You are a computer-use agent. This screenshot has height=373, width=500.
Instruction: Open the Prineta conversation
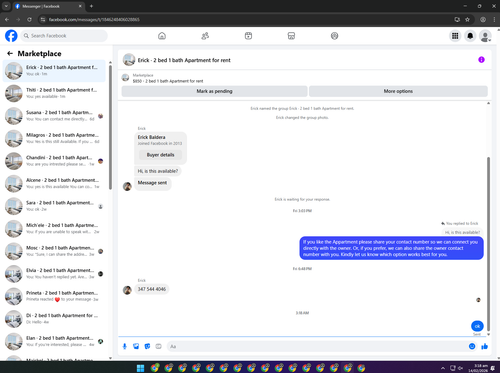click(54, 297)
